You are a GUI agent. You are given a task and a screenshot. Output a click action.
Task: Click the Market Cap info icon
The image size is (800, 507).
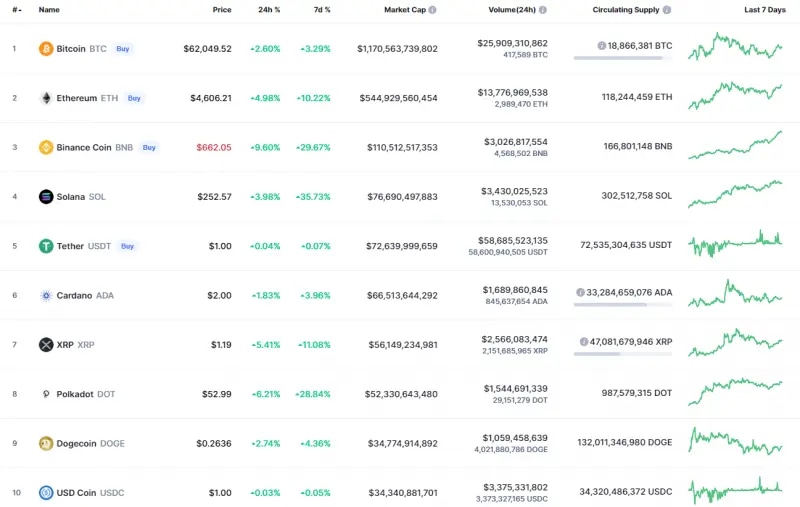click(x=433, y=10)
